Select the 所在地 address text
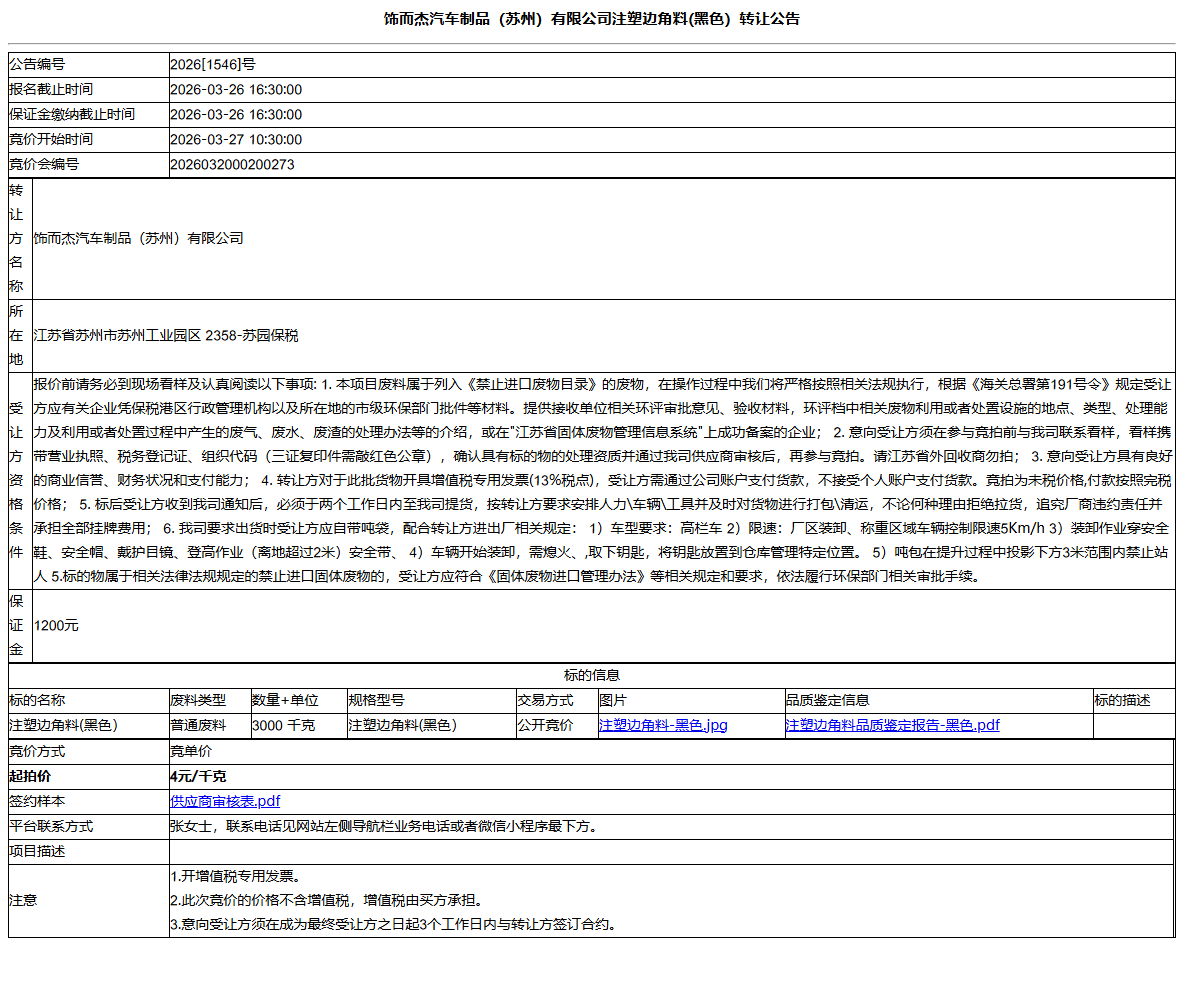Image resolution: width=1184 pixels, height=1005 pixels. (160, 335)
